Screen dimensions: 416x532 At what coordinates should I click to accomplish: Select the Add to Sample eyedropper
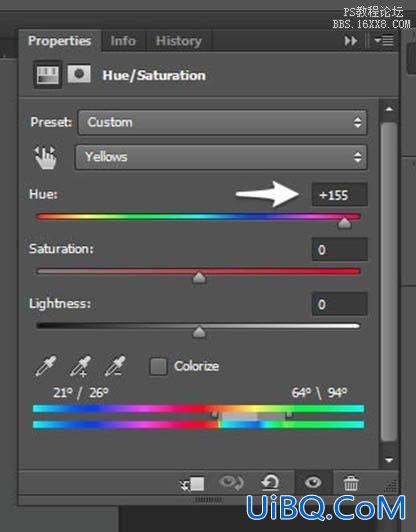pyautogui.click(x=80, y=366)
